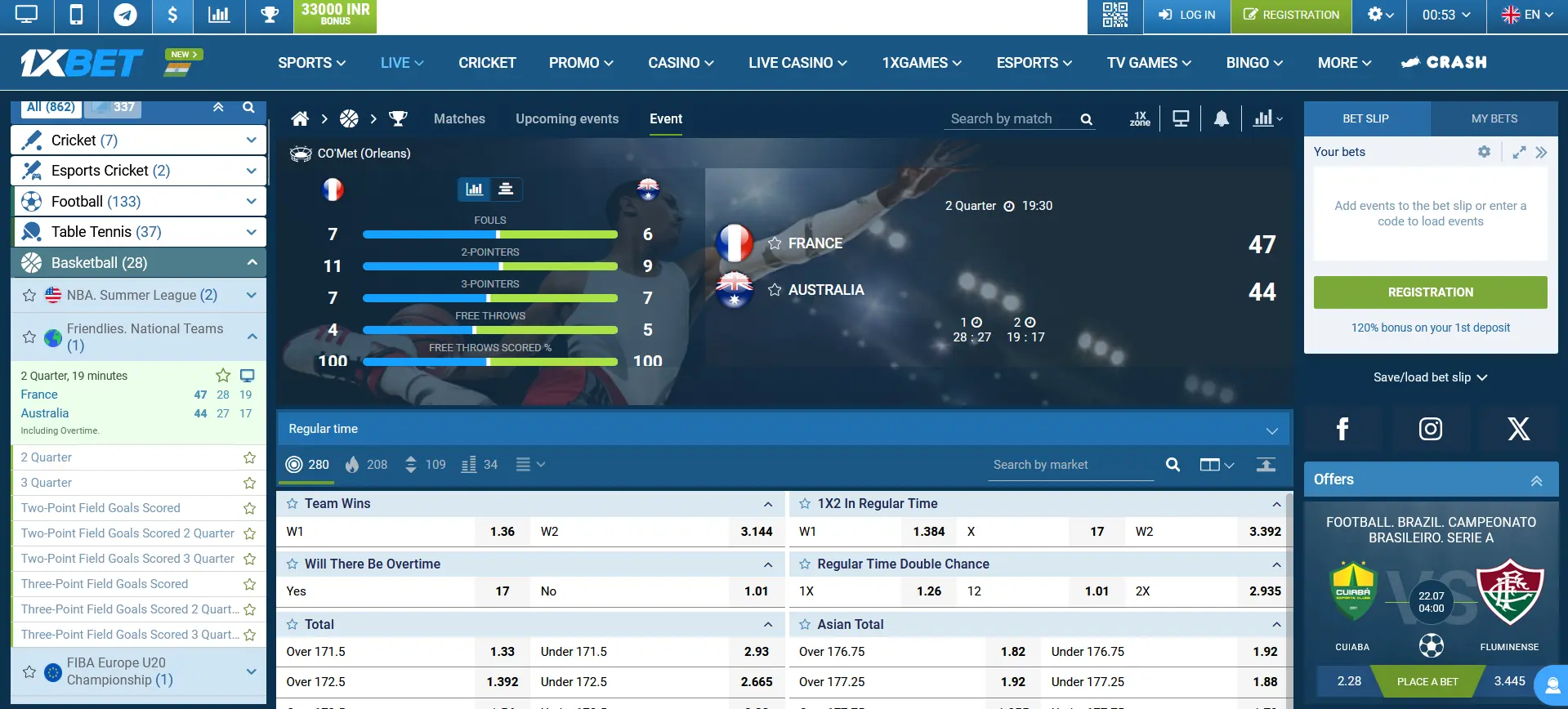1568x709 pixels.
Task: Switch to the list stats view
Action: coord(506,189)
